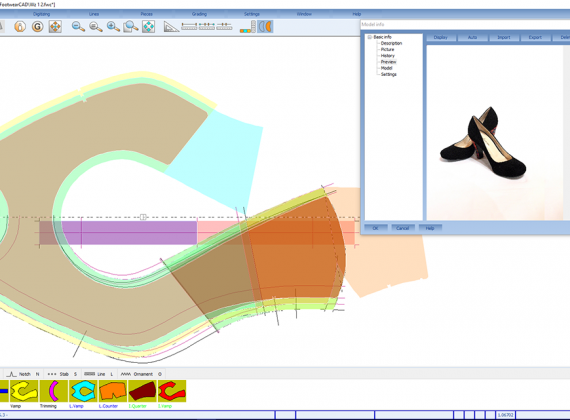Select the zoom window magnifier icon

coord(131,27)
